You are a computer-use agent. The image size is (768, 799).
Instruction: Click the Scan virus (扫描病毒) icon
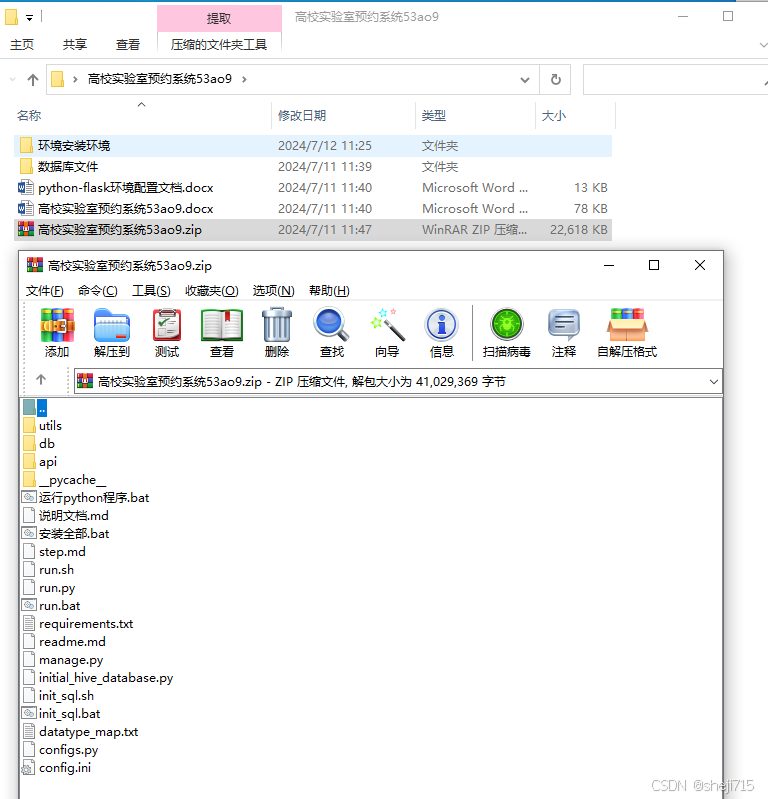pos(507,325)
